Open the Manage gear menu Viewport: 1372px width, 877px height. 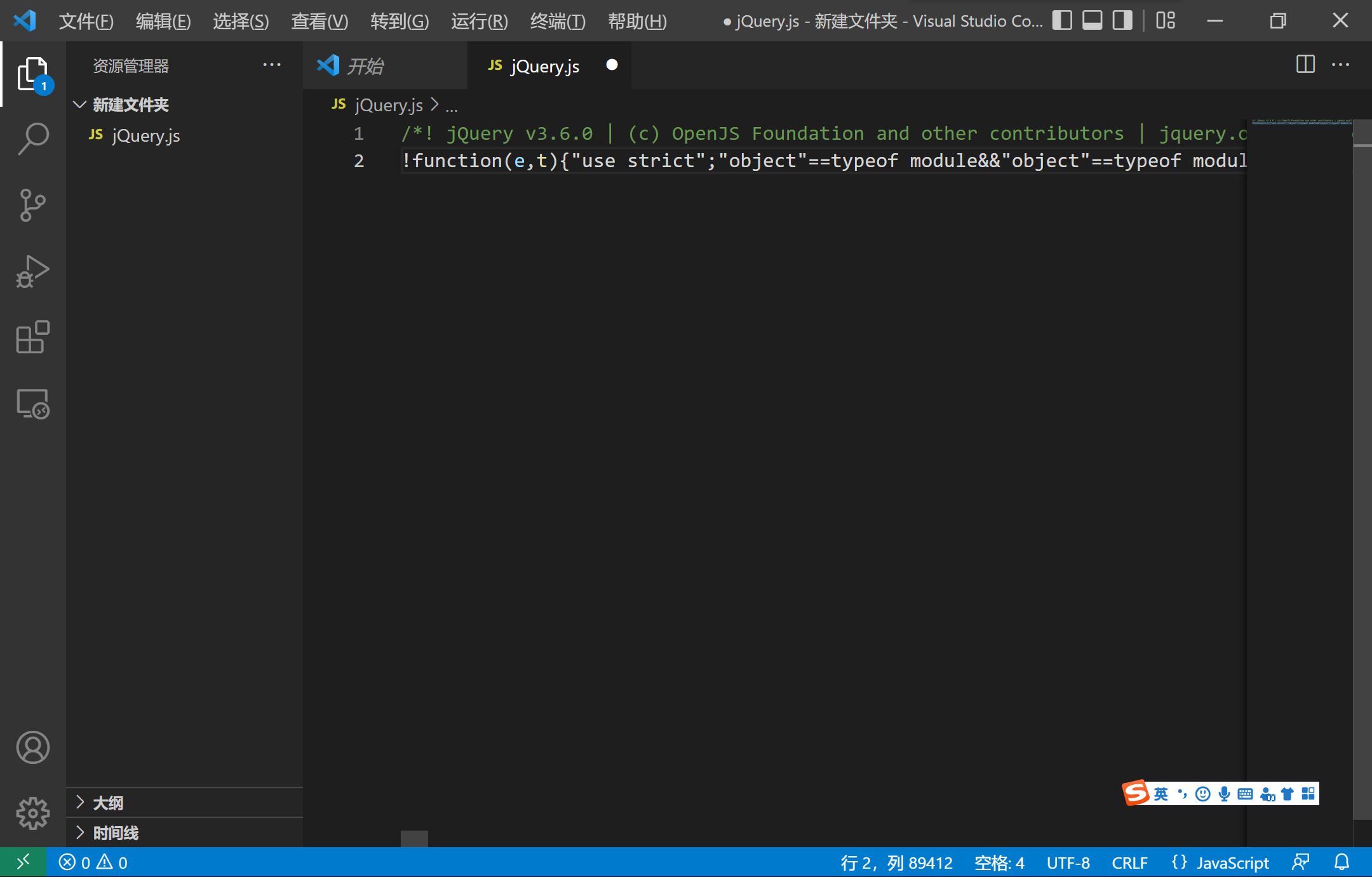(x=33, y=813)
